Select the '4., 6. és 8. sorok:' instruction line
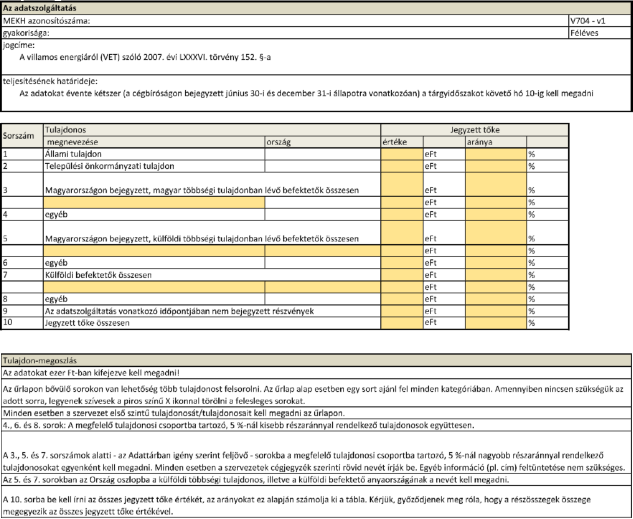This screenshot has width=633, height=519. (239, 425)
